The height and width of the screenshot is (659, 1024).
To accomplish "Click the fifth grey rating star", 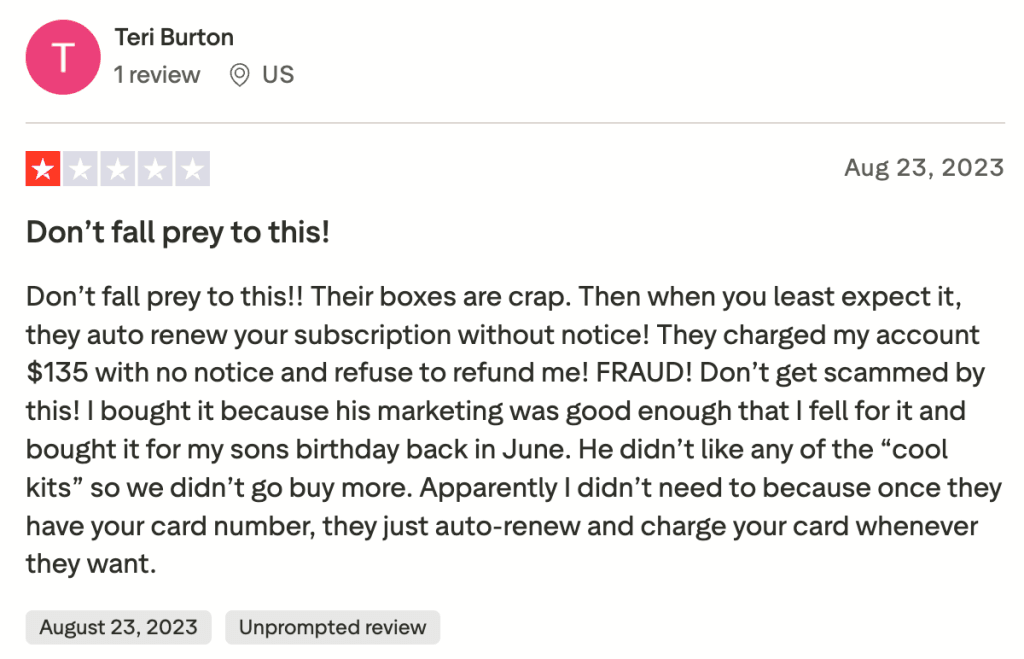I will [192, 169].
